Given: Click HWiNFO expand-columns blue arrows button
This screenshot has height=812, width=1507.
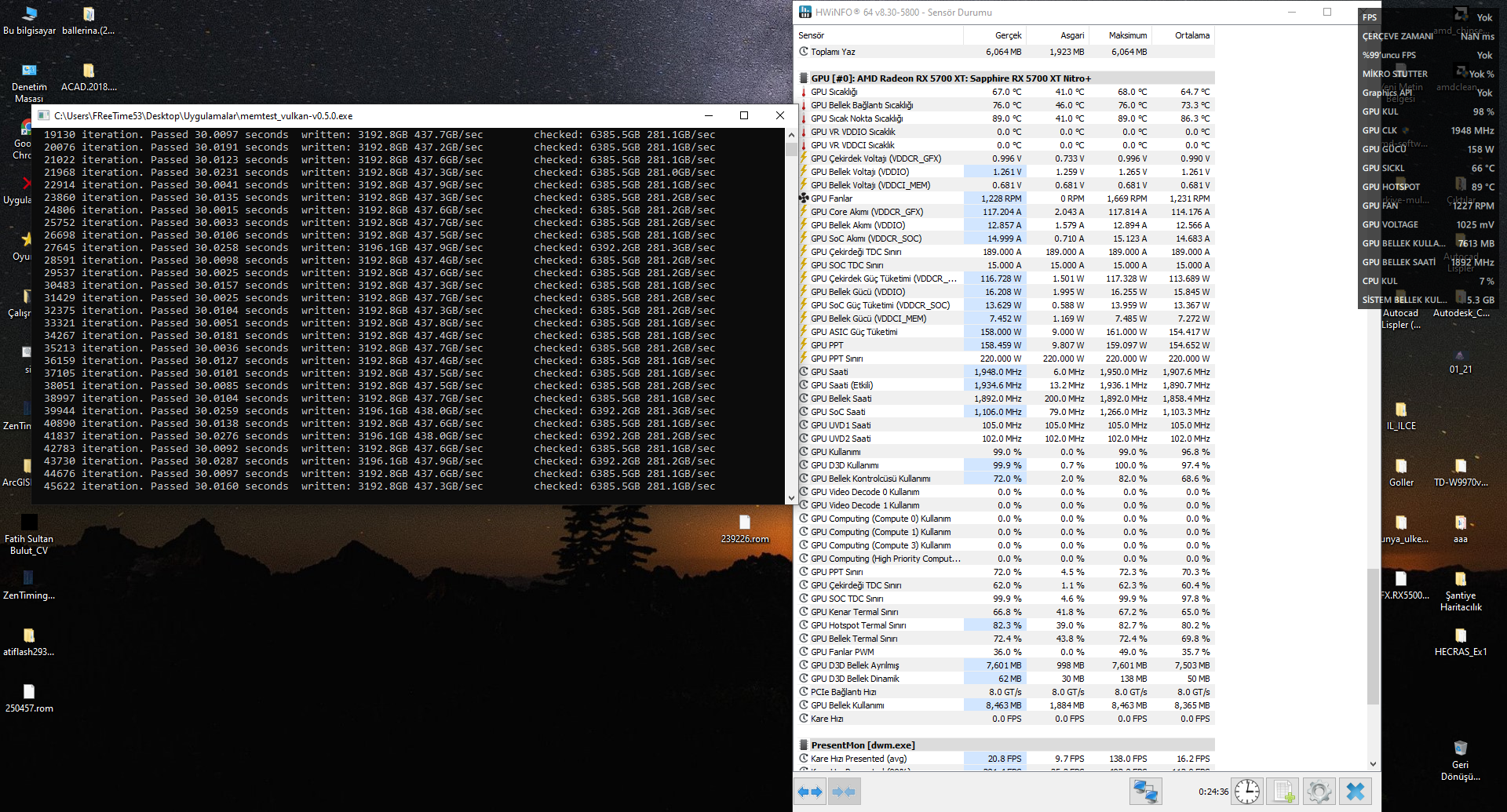Looking at the screenshot, I should pyautogui.click(x=810, y=792).
